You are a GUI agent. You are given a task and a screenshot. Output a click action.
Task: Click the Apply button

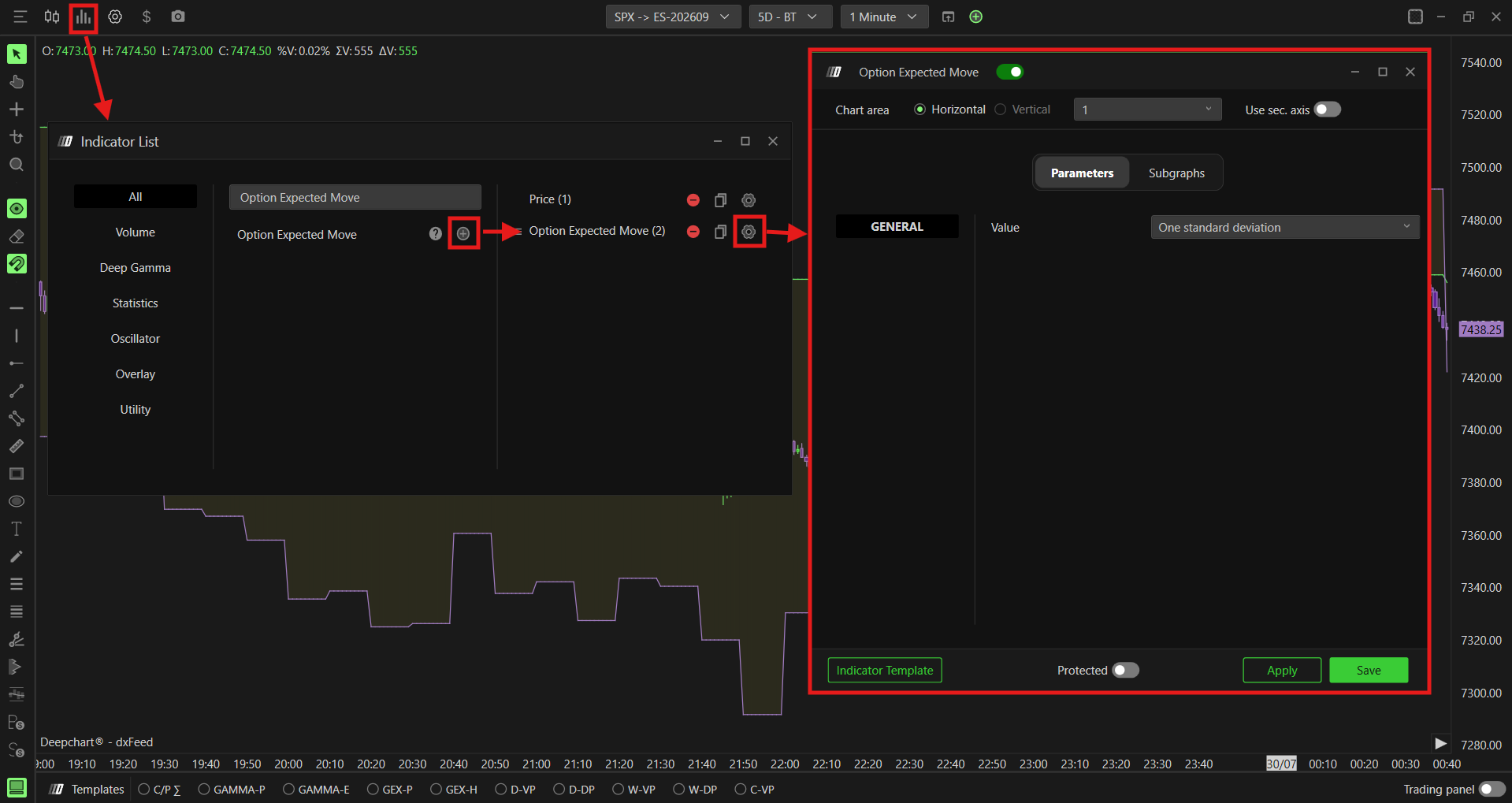1282,670
